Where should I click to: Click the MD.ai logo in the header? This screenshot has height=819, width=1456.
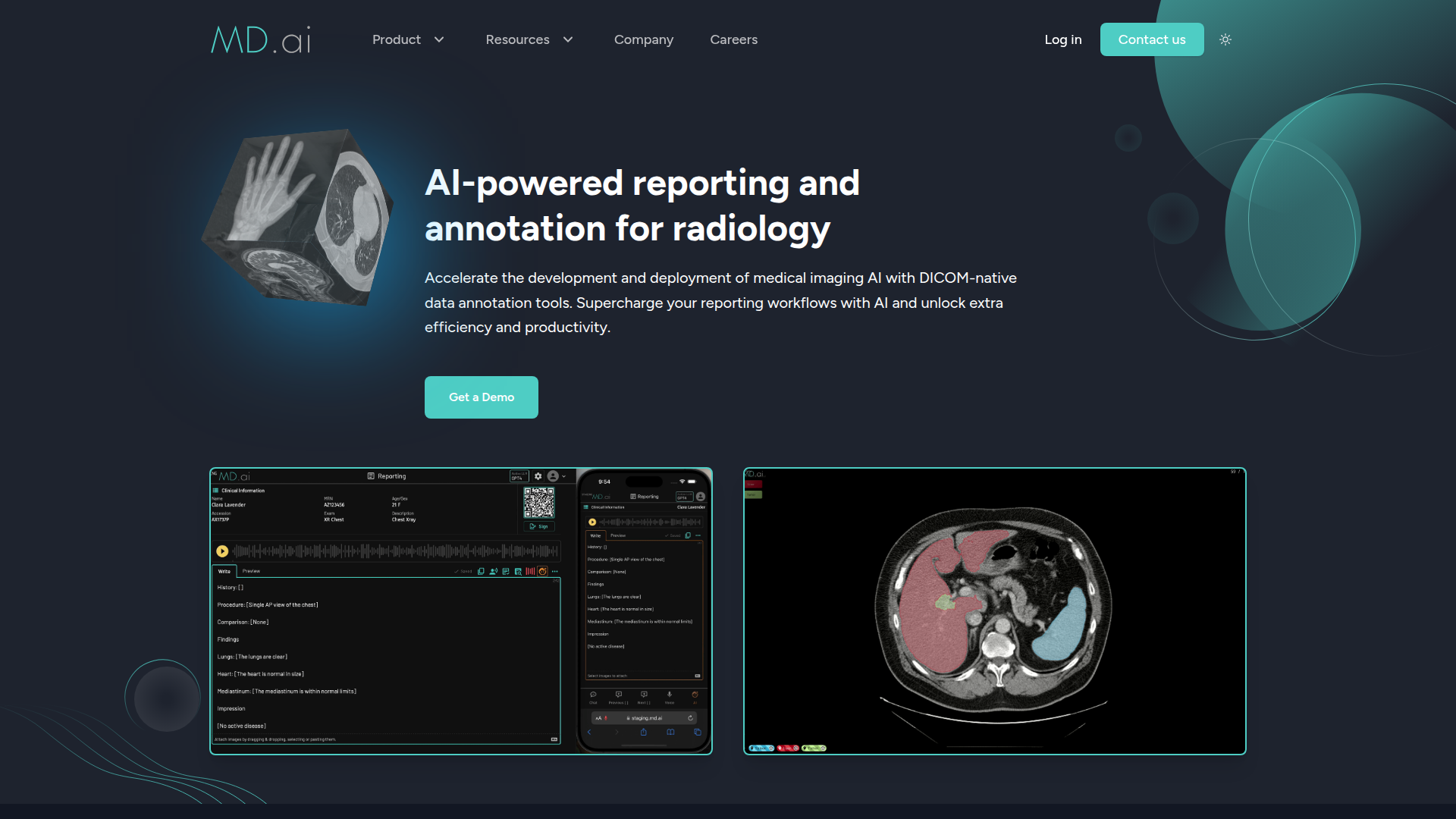261,39
